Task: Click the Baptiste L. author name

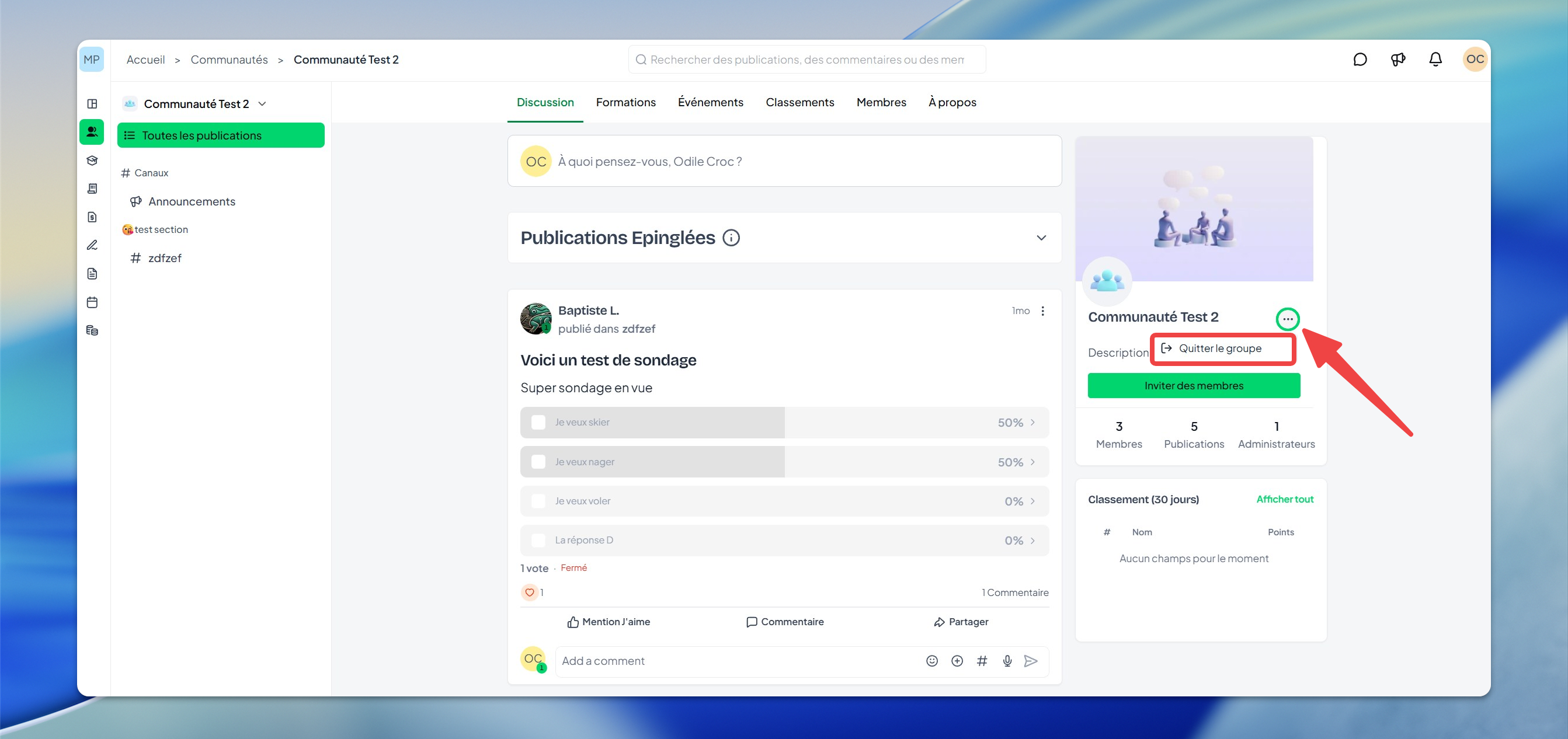Action: [x=588, y=310]
